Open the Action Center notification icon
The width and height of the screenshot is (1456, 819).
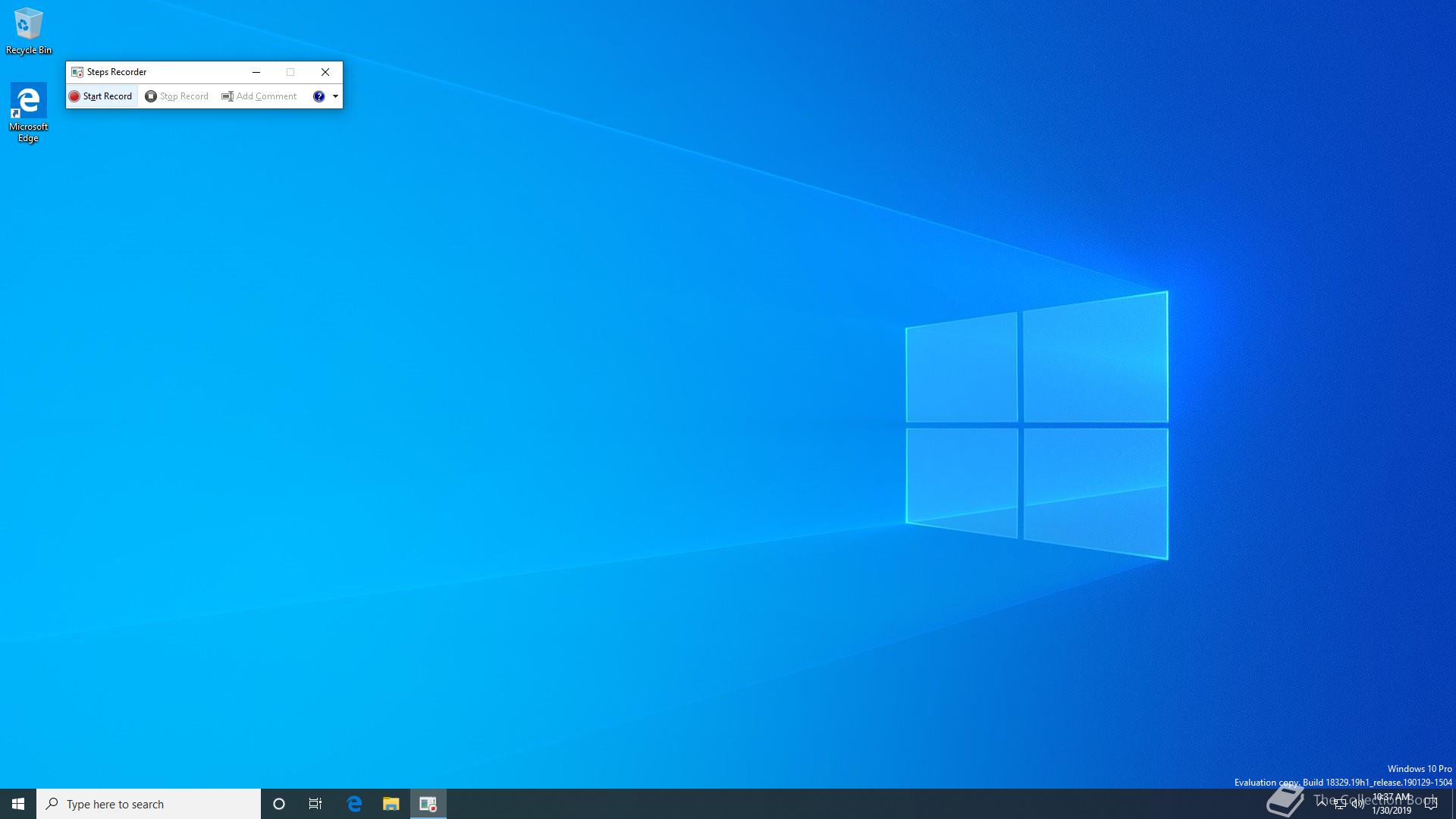click(x=1431, y=804)
